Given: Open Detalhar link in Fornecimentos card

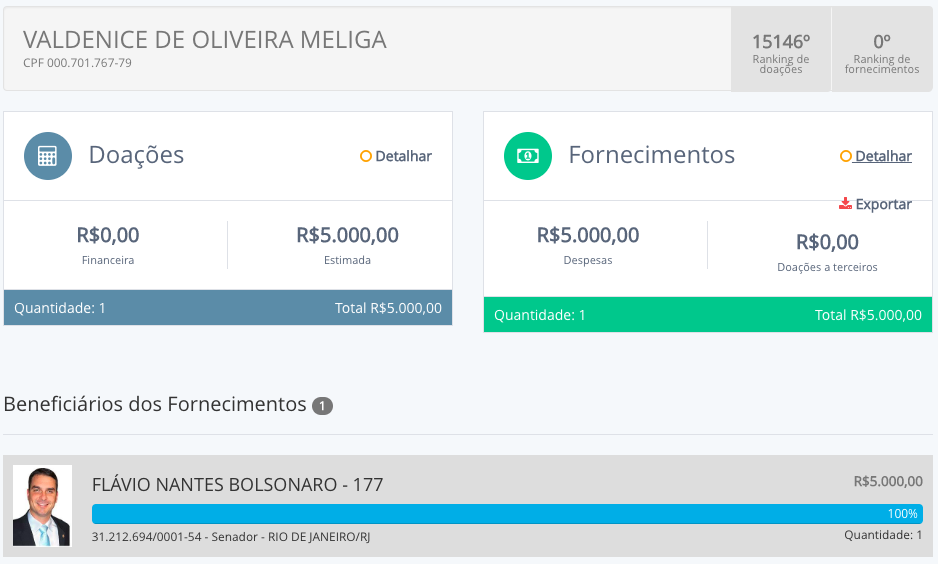Looking at the screenshot, I should tap(883, 156).
